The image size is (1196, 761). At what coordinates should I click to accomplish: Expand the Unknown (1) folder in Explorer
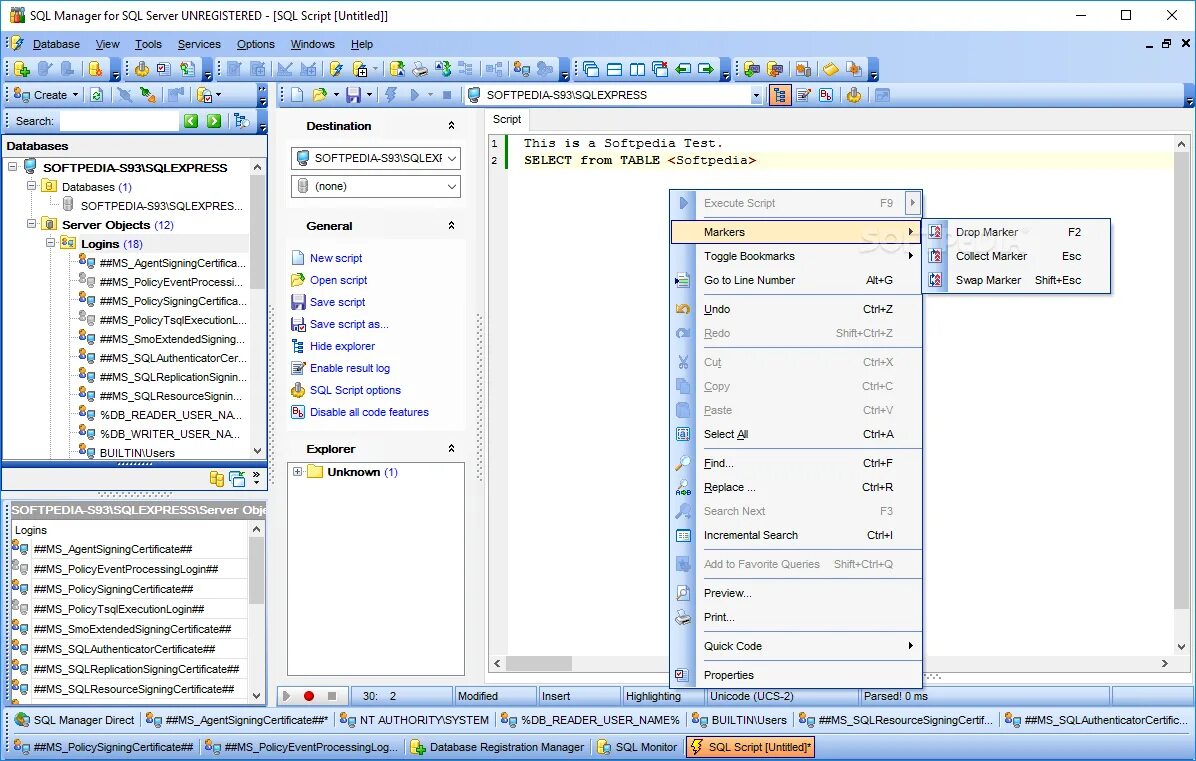297,472
